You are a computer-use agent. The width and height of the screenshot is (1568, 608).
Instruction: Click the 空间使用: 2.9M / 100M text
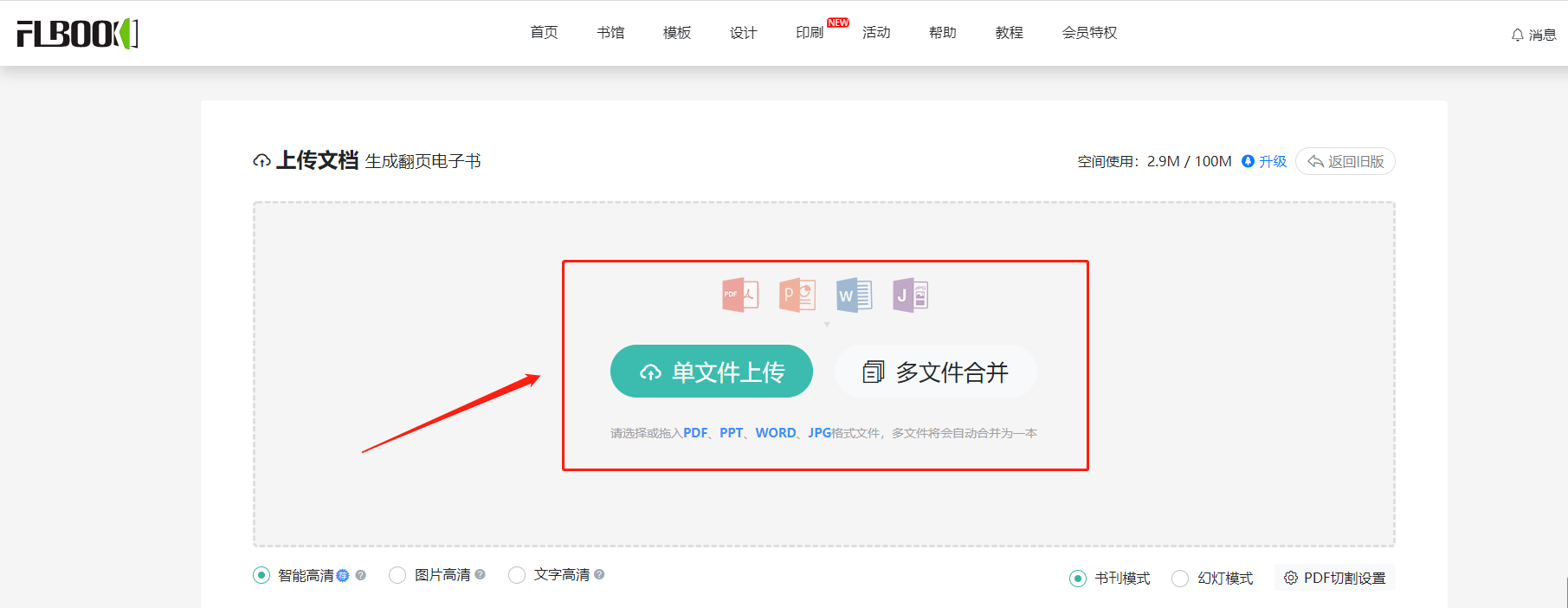point(1154,161)
